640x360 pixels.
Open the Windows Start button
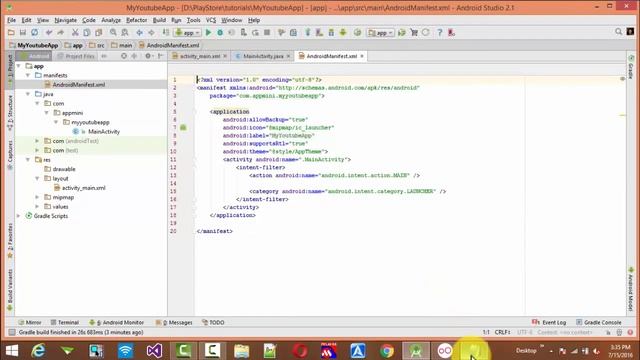(11, 351)
